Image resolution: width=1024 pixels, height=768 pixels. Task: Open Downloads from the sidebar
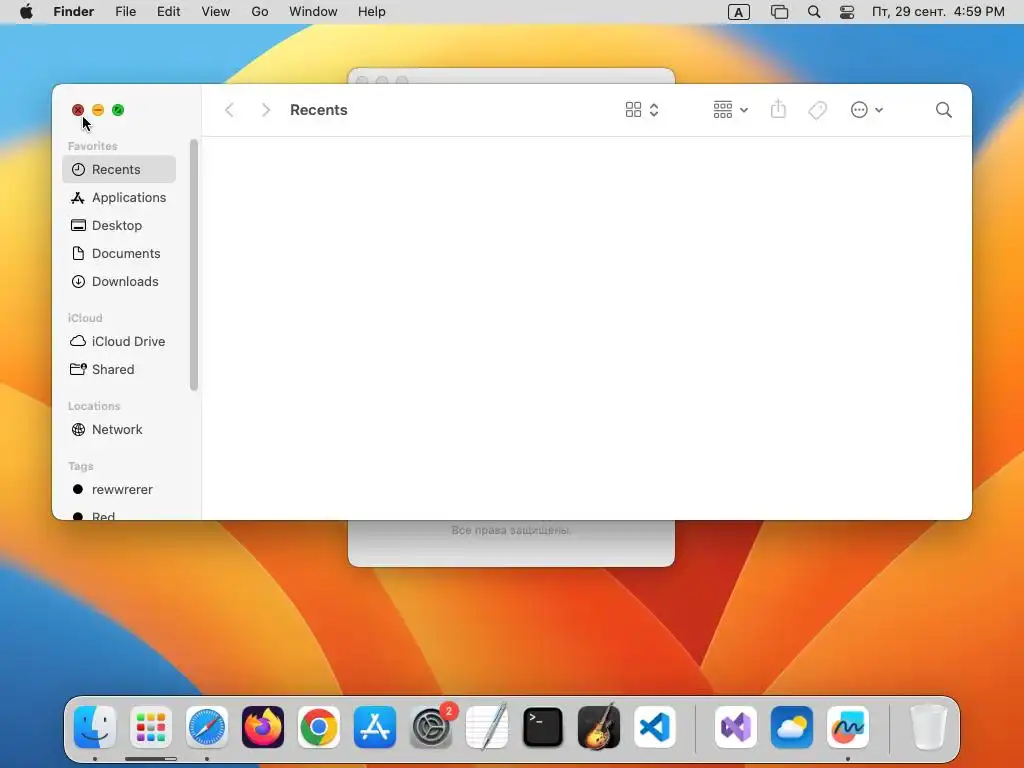coord(119,281)
